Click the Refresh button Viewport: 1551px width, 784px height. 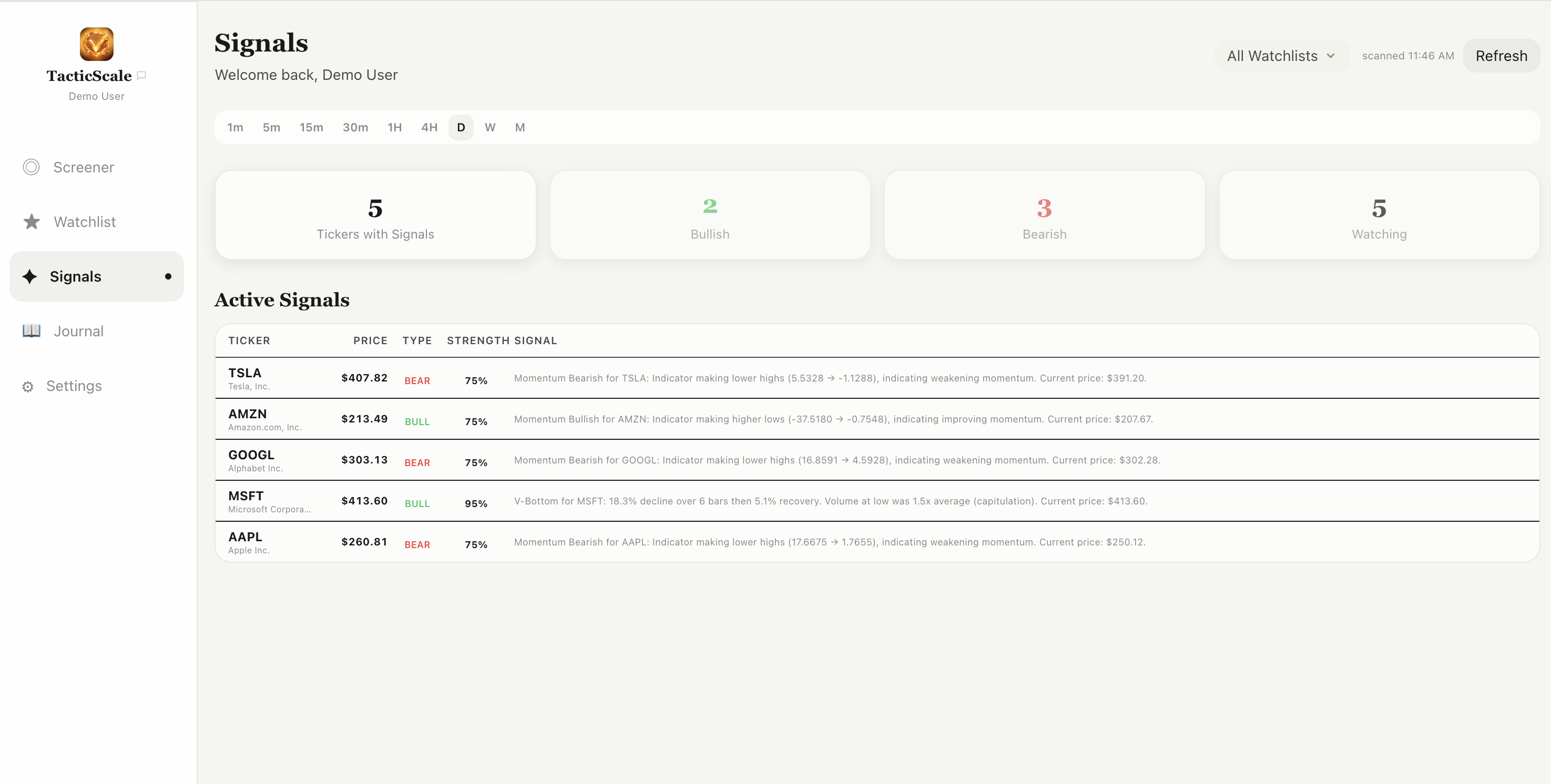[1501, 55]
